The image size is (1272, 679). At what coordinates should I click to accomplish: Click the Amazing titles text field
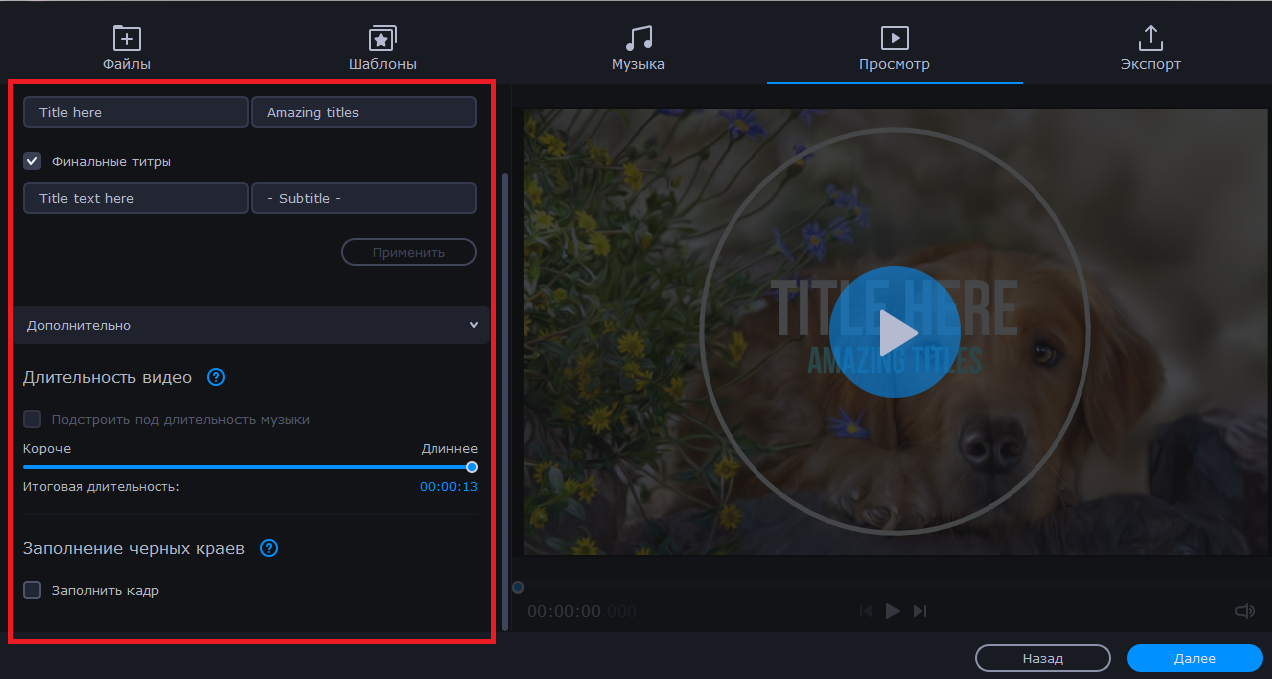(x=363, y=112)
